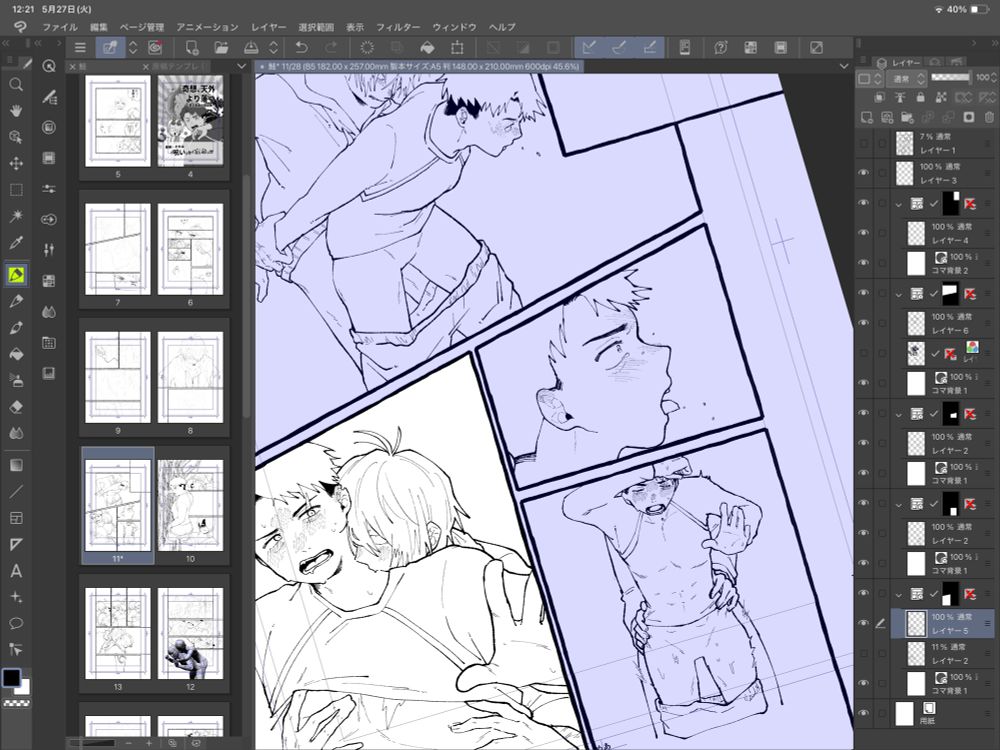Image resolution: width=1000 pixels, height=750 pixels.
Task: Select the Hand move tool
Action: (x=16, y=110)
